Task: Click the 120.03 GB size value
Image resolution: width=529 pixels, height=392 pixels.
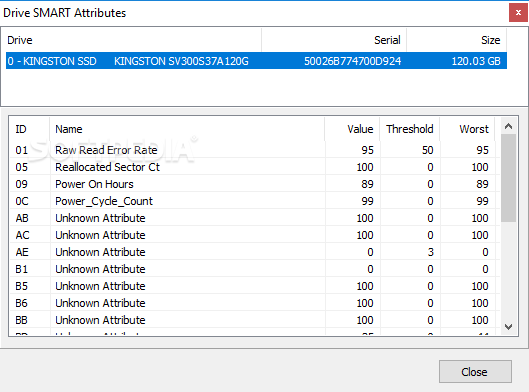Action: [476, 61]
